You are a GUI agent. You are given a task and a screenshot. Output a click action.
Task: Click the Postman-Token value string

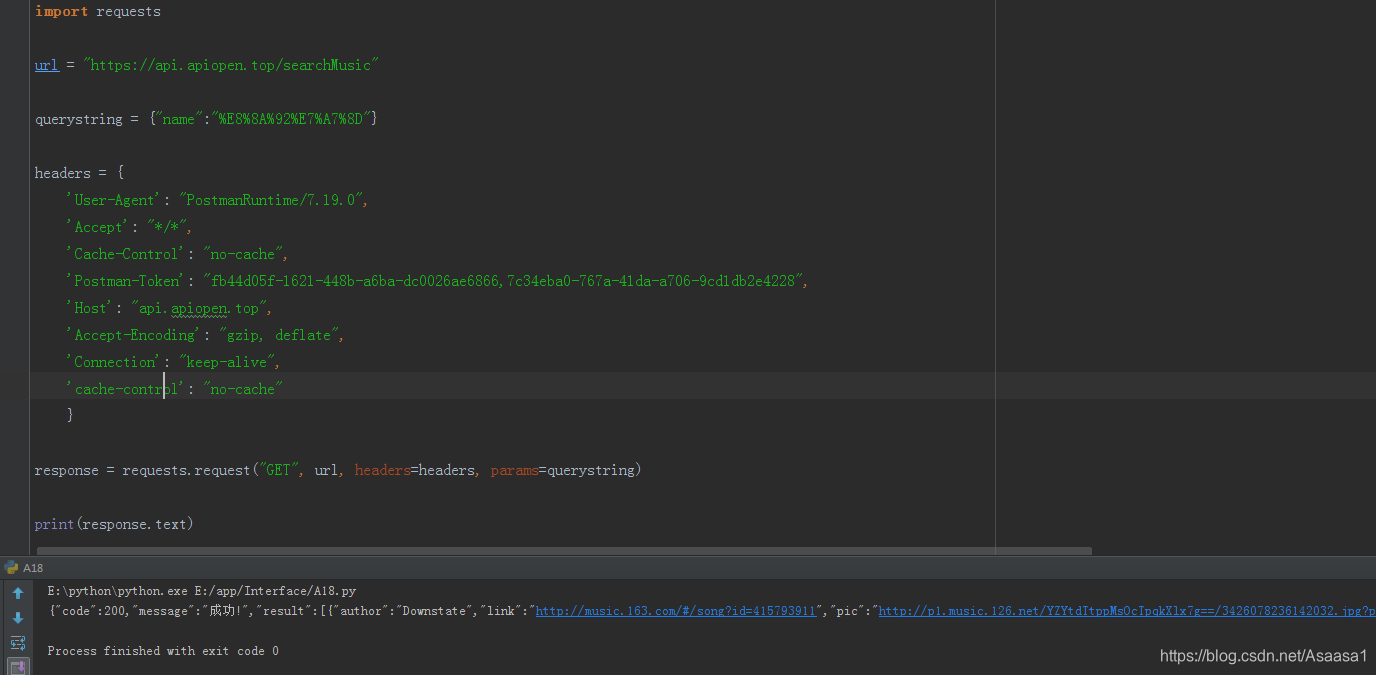[x=505, y=281]
